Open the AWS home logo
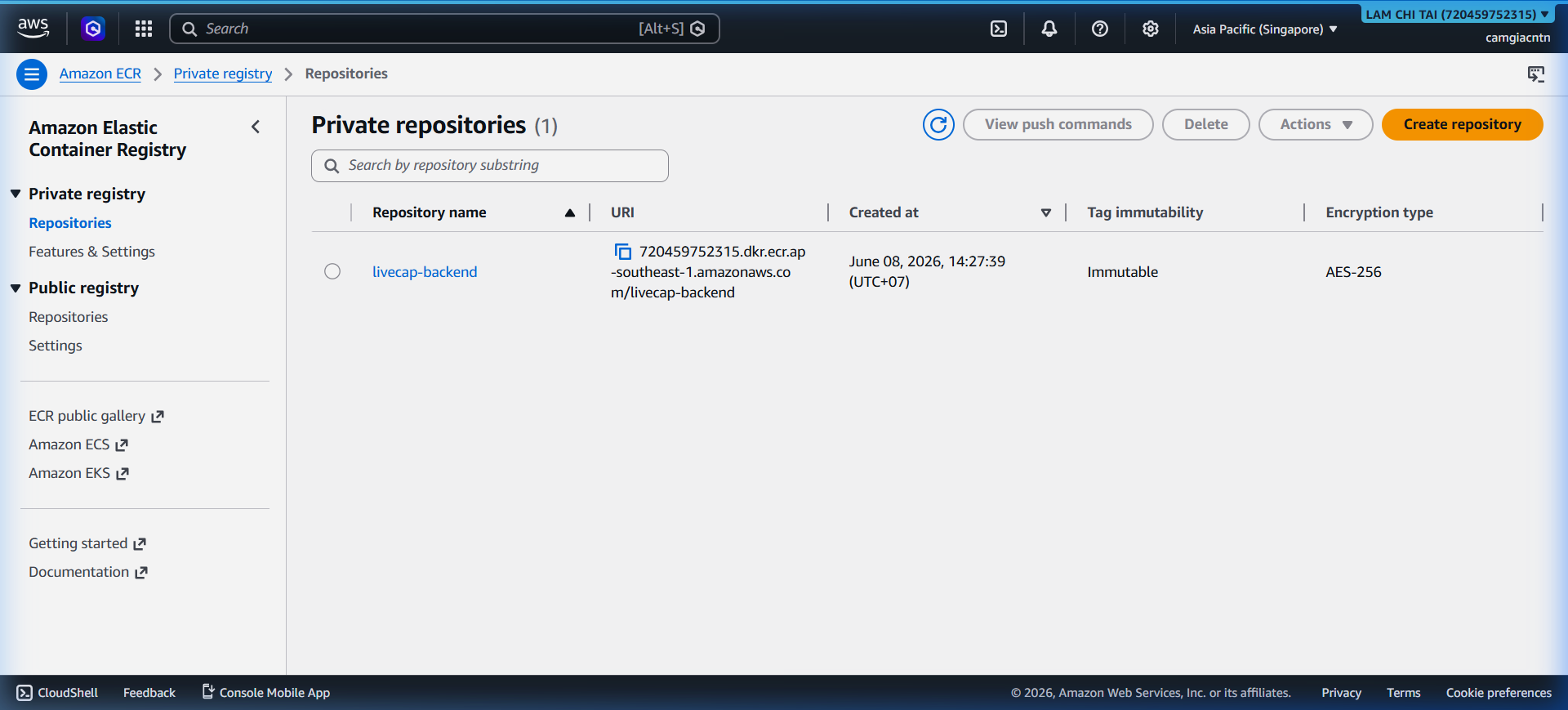Screen dimensions: 1568x710 tap(33, 28)
